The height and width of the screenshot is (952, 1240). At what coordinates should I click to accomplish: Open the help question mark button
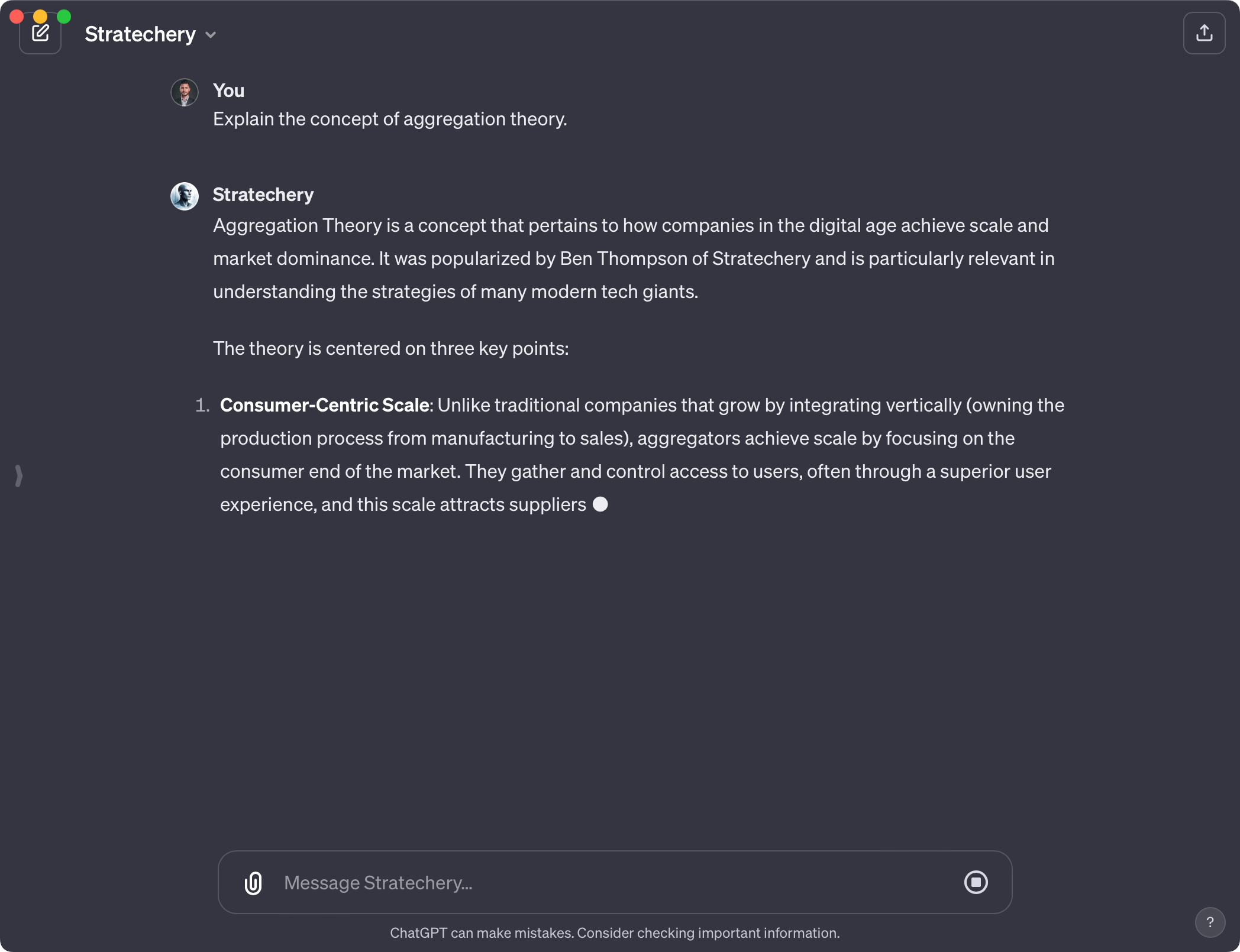[x=1210, y=922]
